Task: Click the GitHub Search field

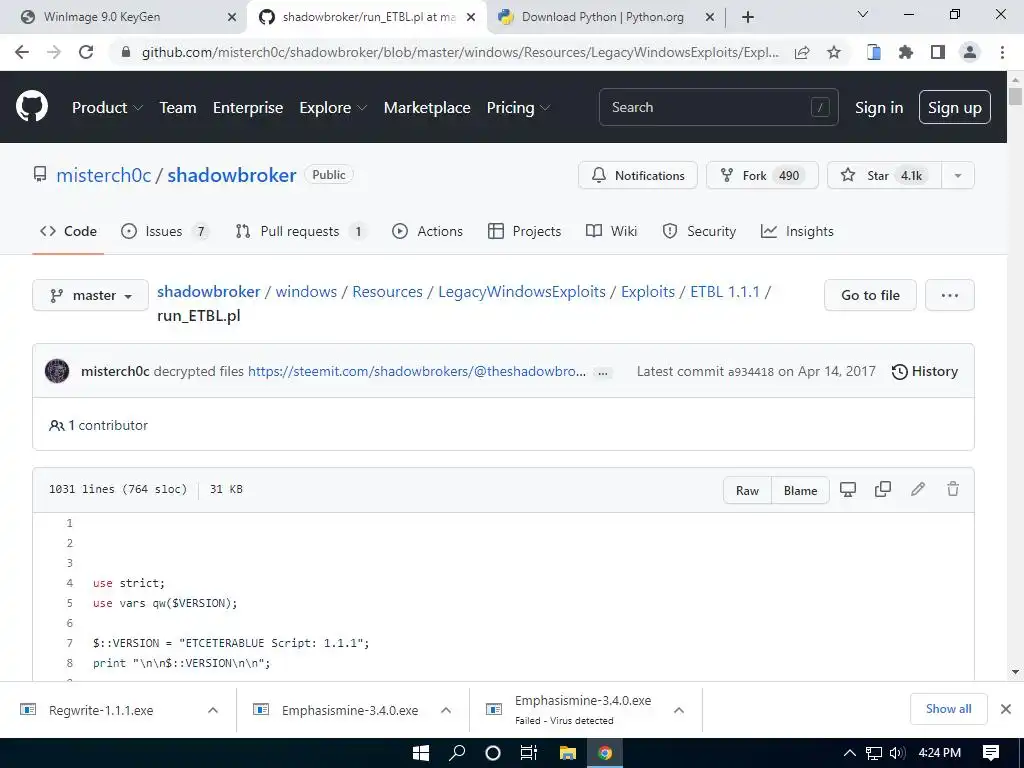Action: 718,107
